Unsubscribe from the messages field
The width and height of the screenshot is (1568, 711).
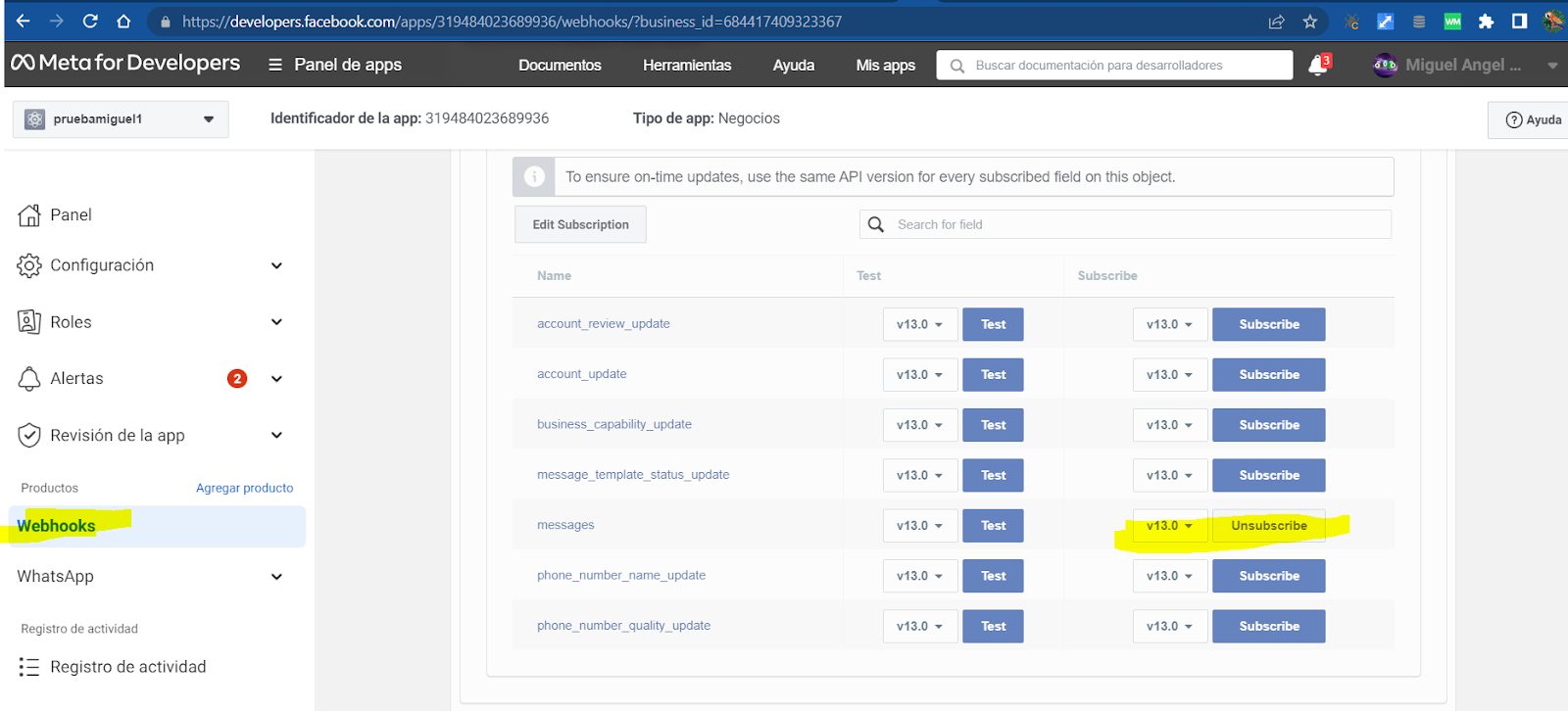point(1269,526)
